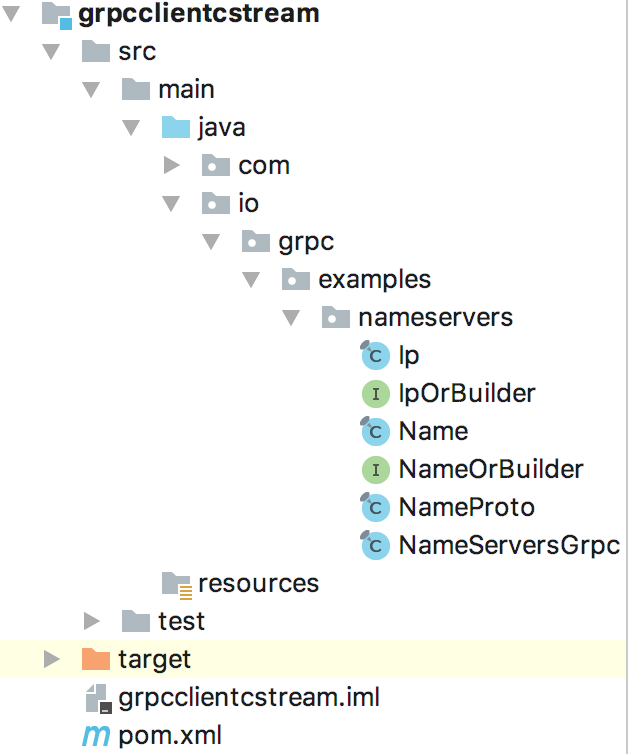Screen dimensions: 628x754
Task: Collapse the src folder
Action: click(x=51, y=51)
